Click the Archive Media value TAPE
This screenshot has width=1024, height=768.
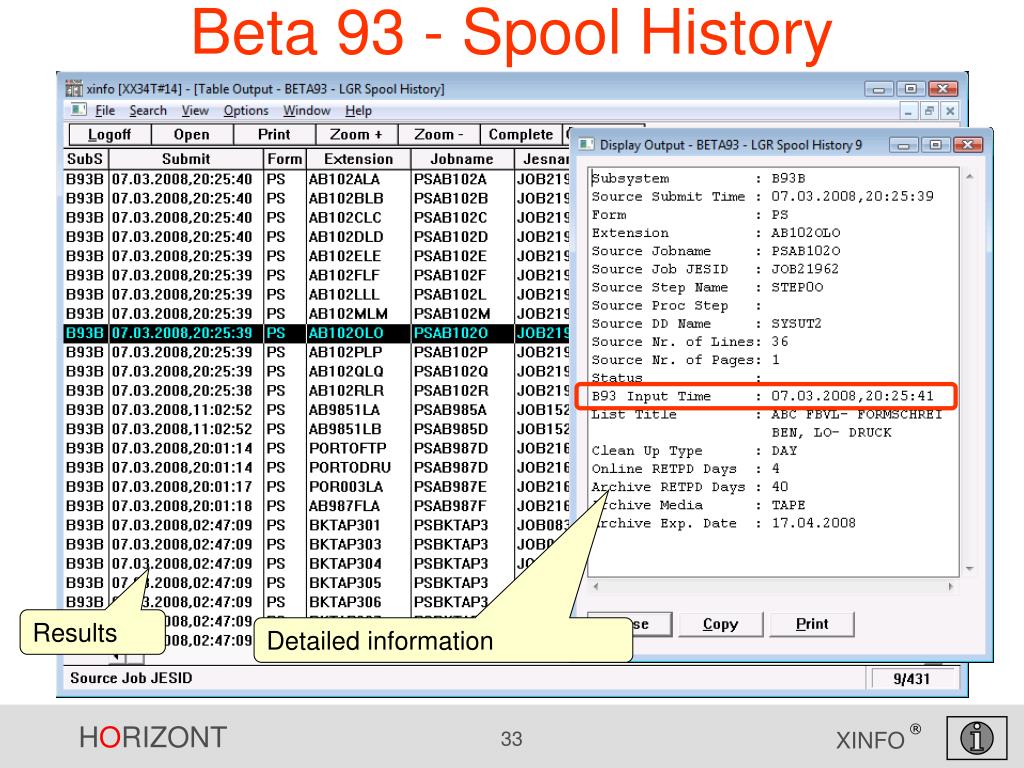coord(788,505)
